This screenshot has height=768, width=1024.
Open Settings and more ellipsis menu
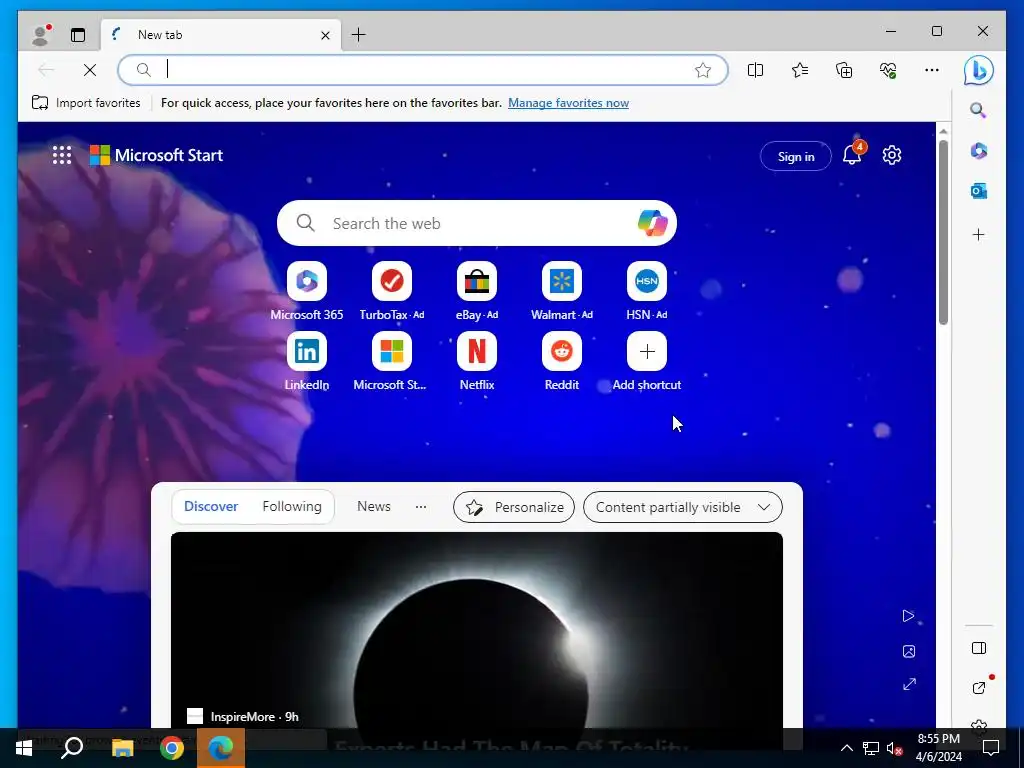click(x=932, y=70)
